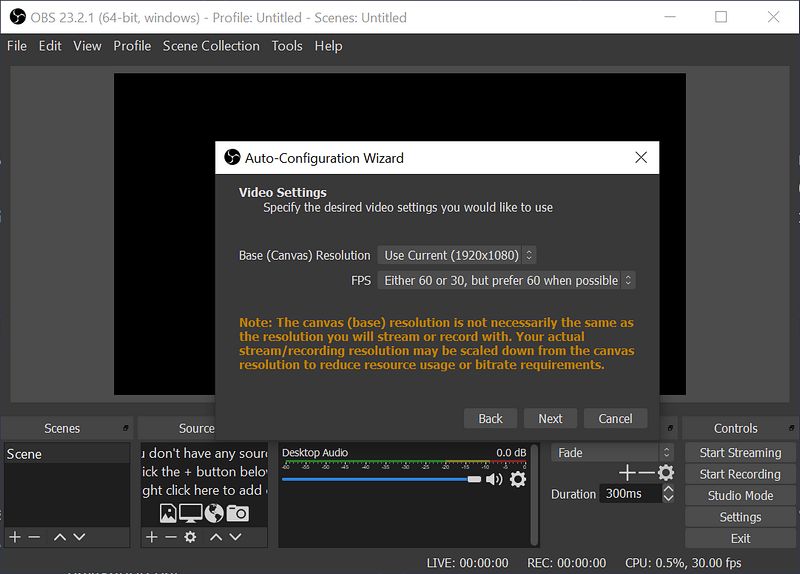Open Base (Canvas) Resolution dropdown
The width and height of the screenshot is (800, 574).
(457, 255)
